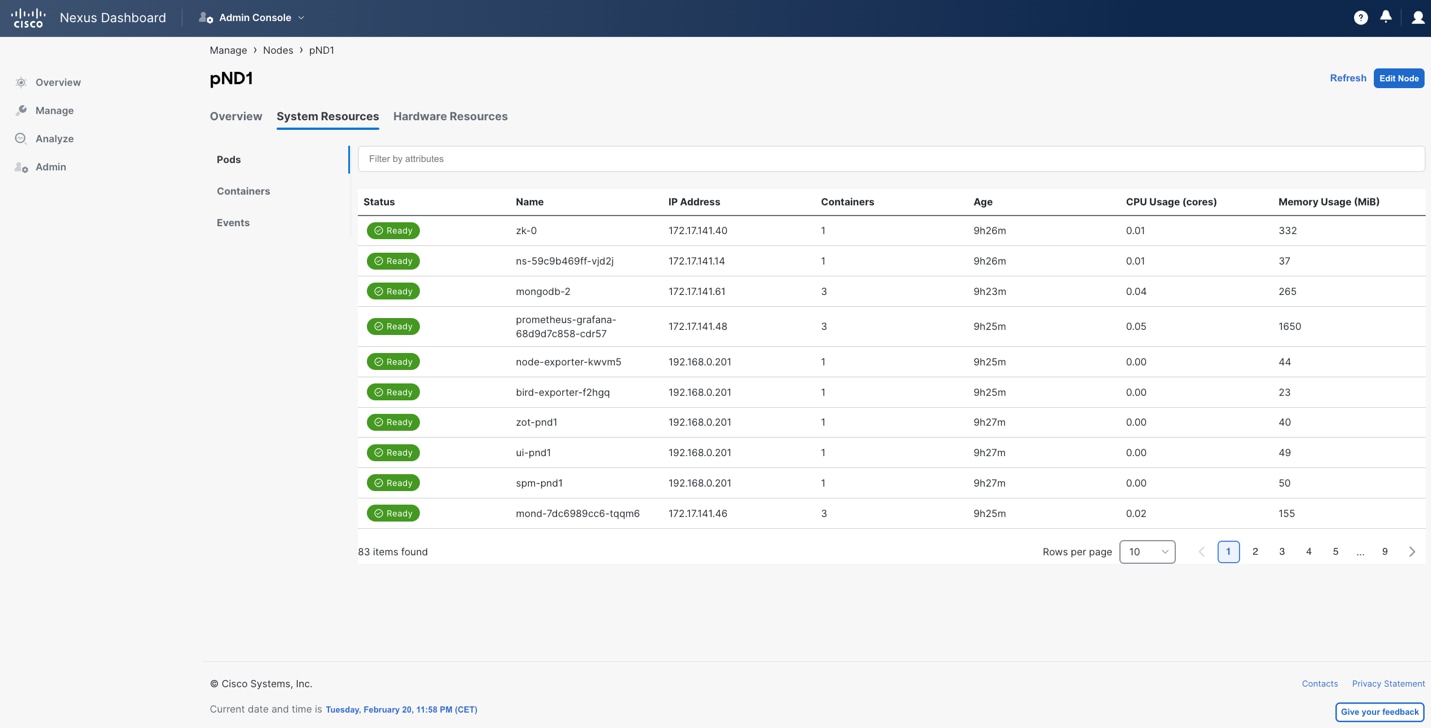Click the Manage breadcrumb
This screenshot has height=728, width=1431.
tap(228, 50)
